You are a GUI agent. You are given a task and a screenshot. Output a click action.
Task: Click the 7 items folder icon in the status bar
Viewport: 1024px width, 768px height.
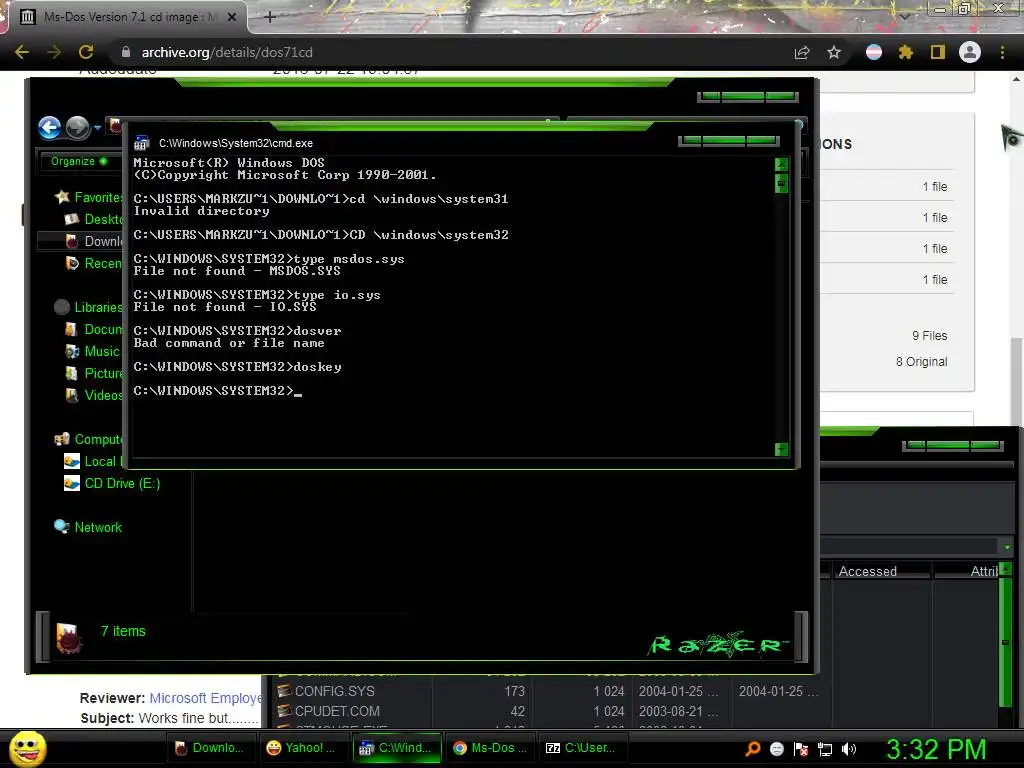[x=69, y=637]
